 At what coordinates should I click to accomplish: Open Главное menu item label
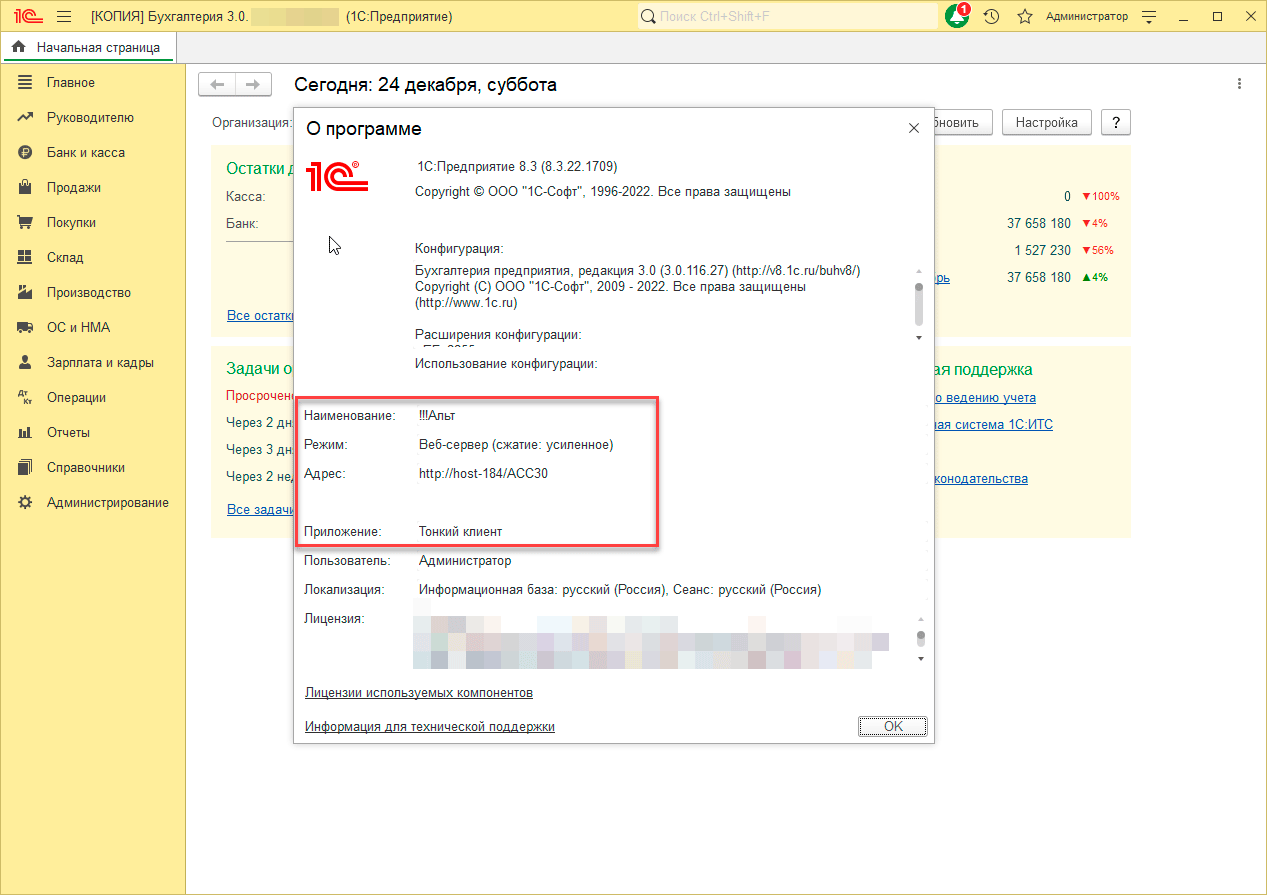tap(71, 83)
